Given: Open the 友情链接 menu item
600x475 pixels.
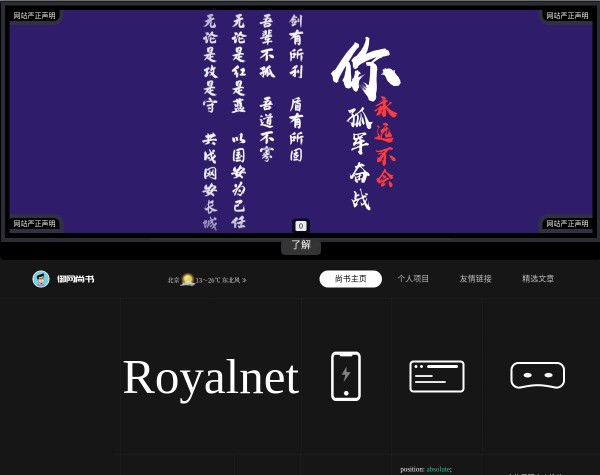Looking at the screenshot, I should (475, 279).
